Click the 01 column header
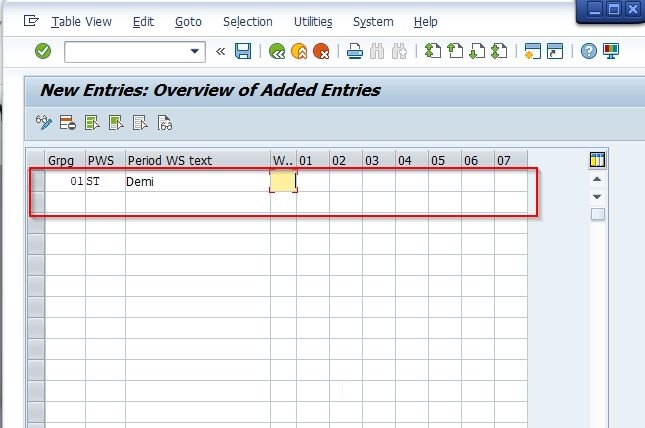645x428 pixels. coord(313,160)
